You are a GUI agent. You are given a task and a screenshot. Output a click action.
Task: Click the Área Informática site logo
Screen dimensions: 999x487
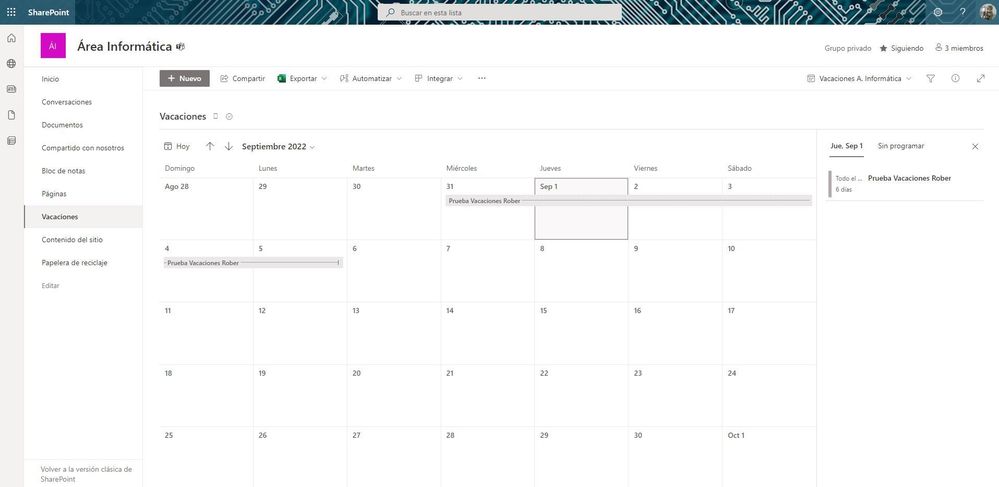click(x=53, y=46)
